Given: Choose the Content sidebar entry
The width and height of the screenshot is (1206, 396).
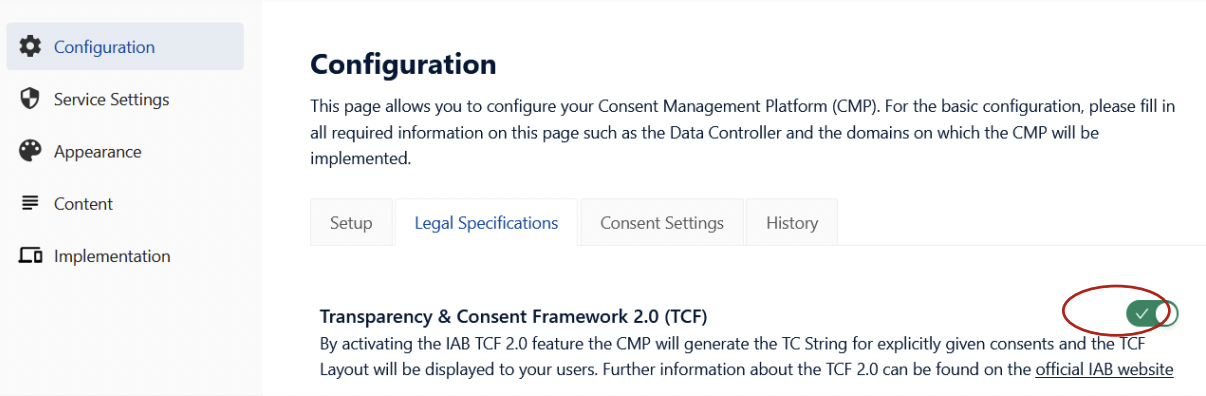Looking at the screenshot, I should (x=83, y=204).
